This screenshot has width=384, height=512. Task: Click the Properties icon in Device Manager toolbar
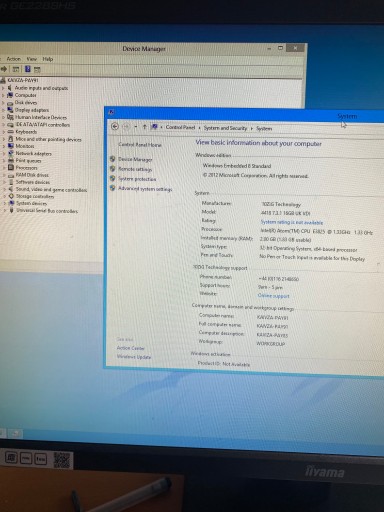pyautogui.click(x=16, y=69)
